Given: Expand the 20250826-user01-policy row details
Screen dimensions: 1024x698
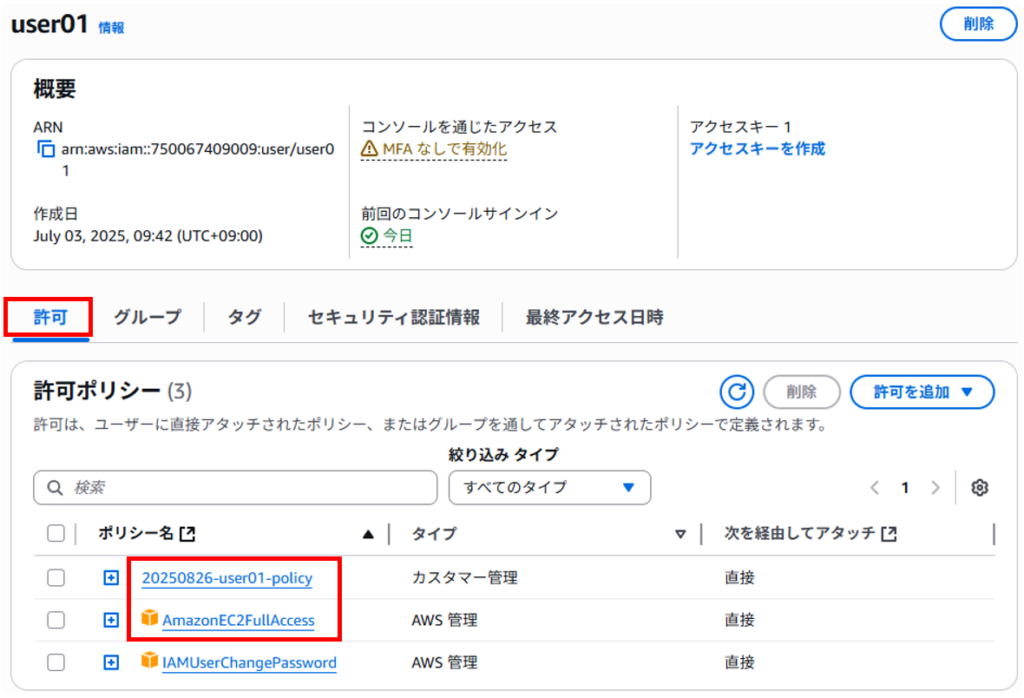Looking at the screenshot, I should 111,578.
